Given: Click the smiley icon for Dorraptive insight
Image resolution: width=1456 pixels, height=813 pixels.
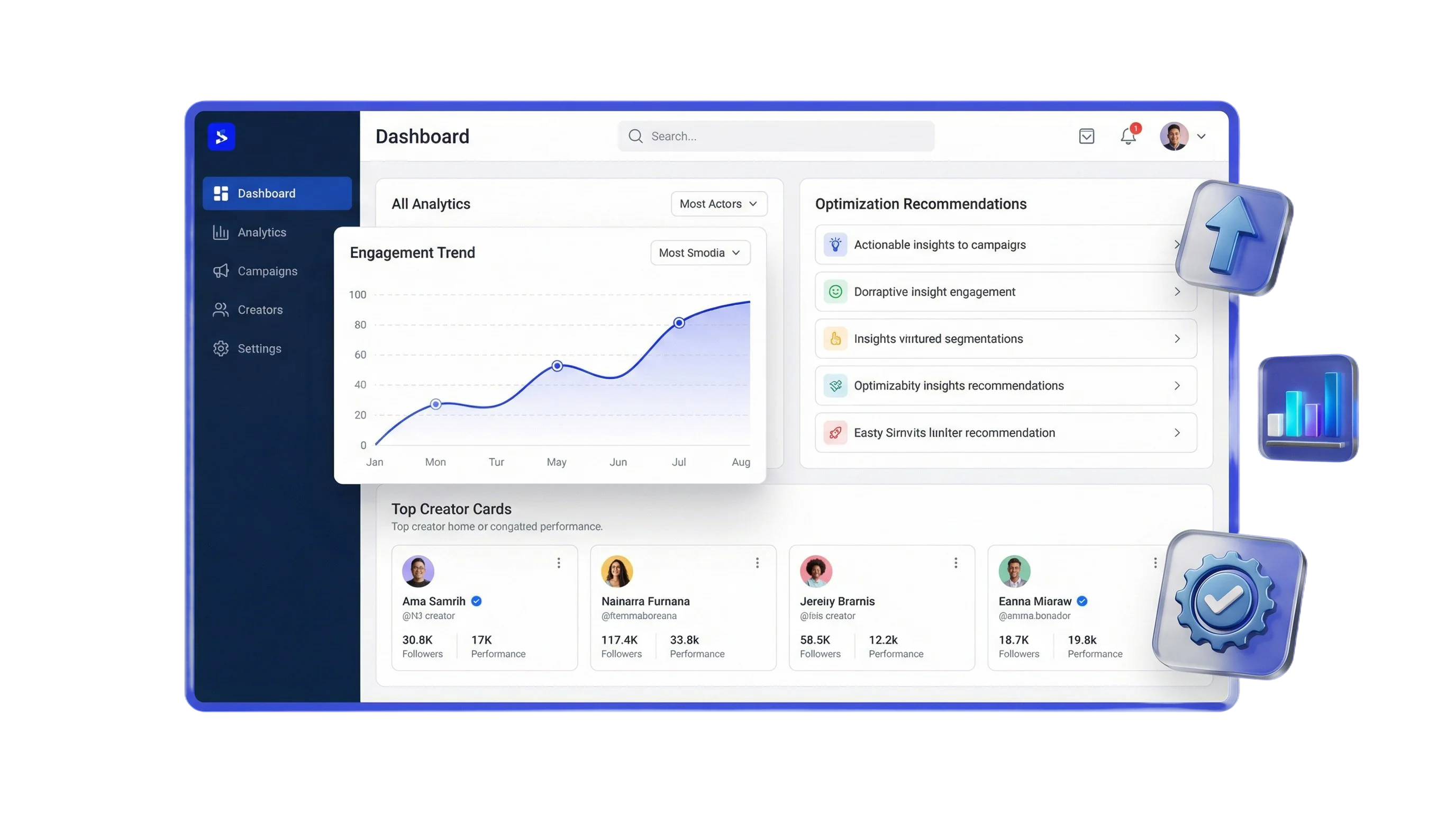Looking at the screenshot, I should pyautogui.click(x=835, y=292).
